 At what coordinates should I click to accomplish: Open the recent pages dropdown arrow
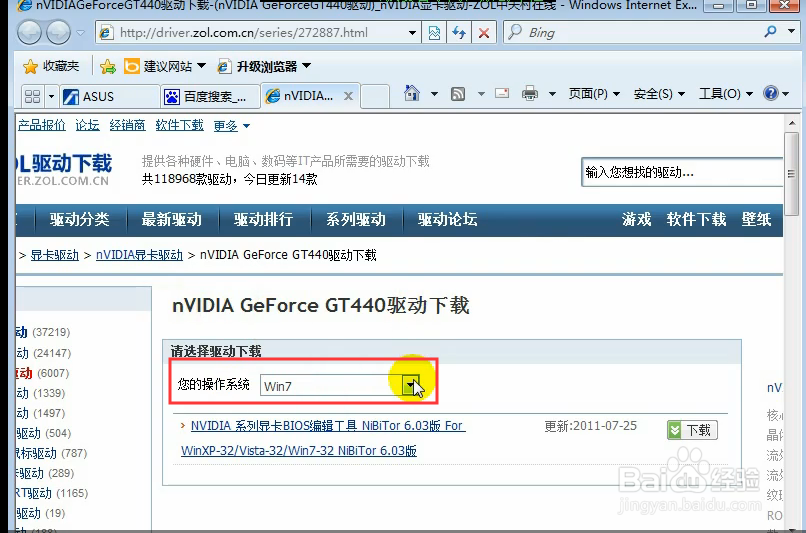coord(80,33)
